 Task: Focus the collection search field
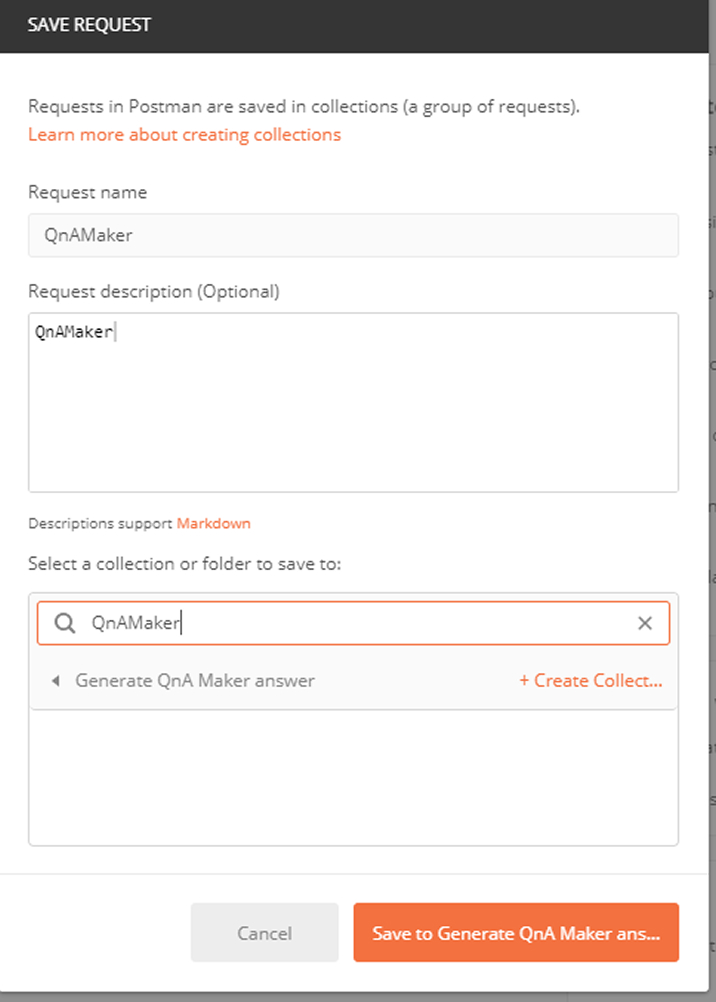(x=360, y=623)
